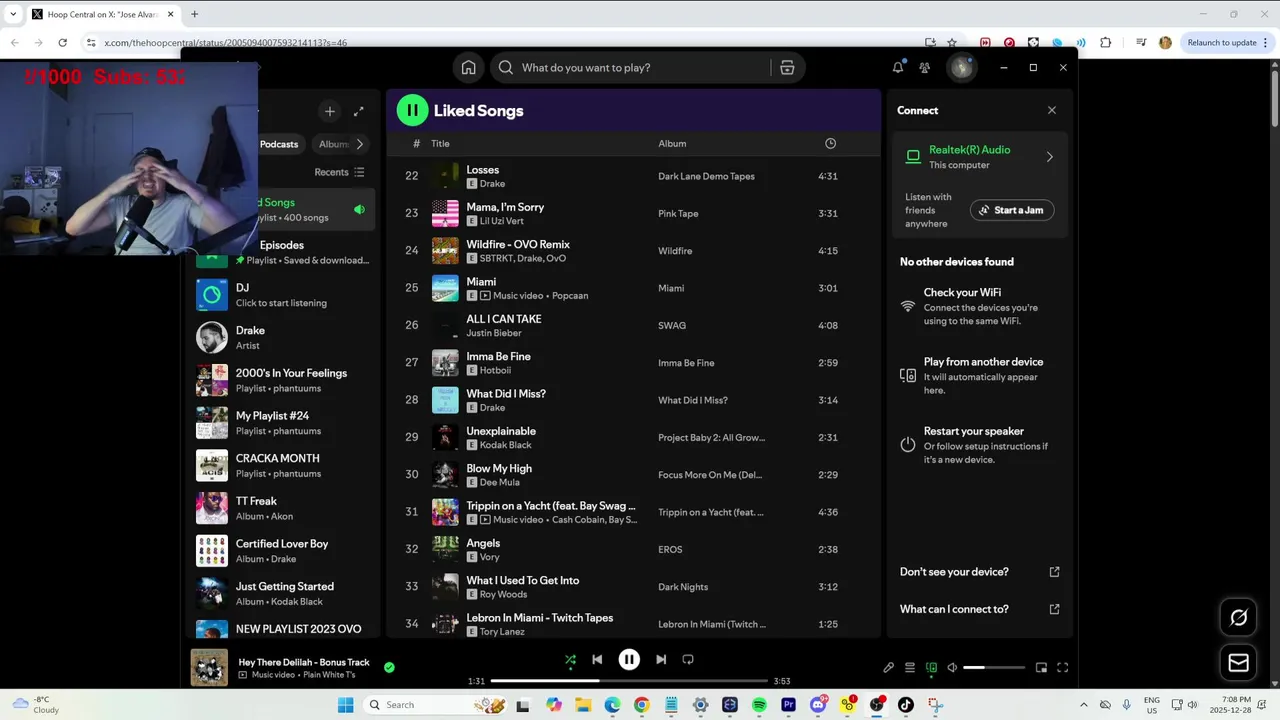Enter full screen mode
The height and width of the screenshot is (720, 1280).
(1063, 667)
